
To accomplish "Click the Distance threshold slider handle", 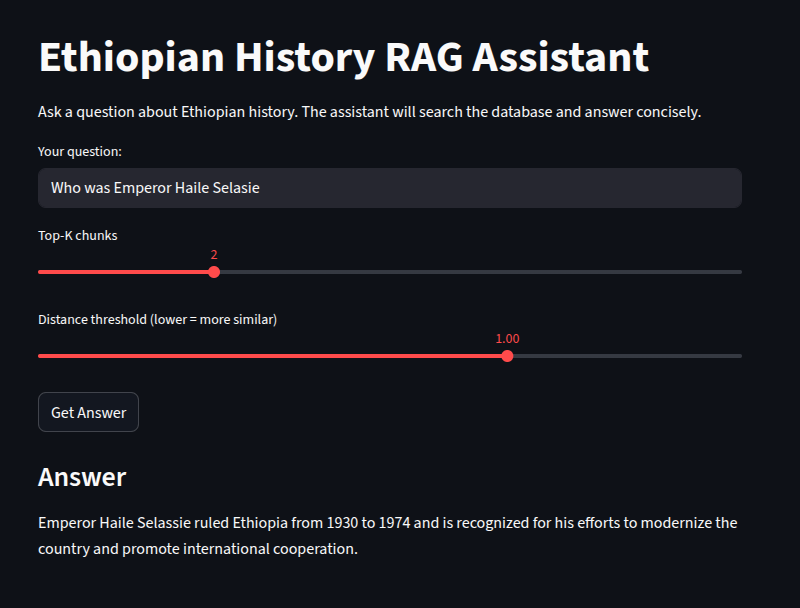I will tap(507, 356).
